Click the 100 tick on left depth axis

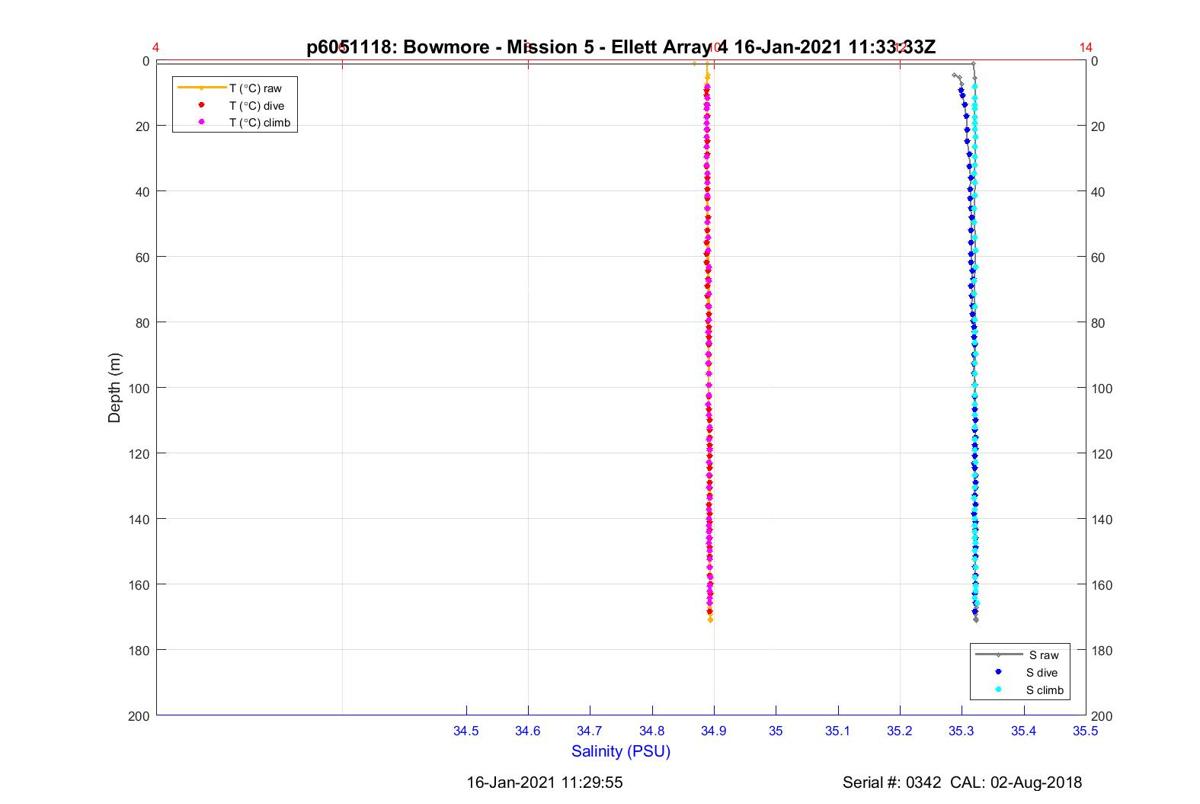click(137, 388)
